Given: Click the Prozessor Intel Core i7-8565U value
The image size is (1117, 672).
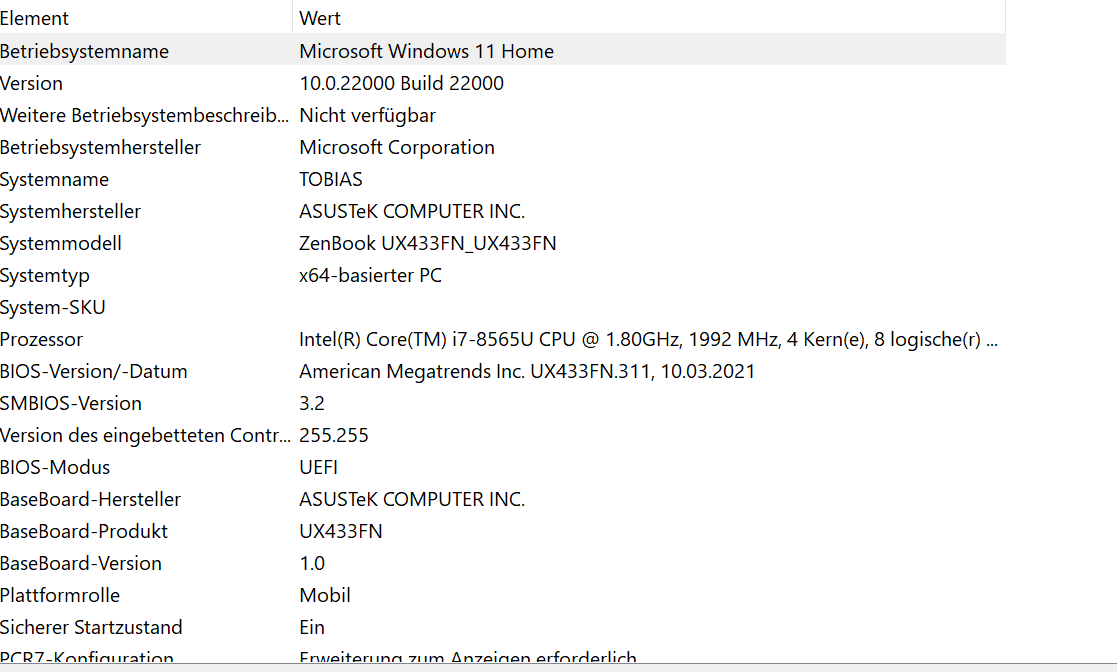Looking at the screenshot, I should coord(648,339).
